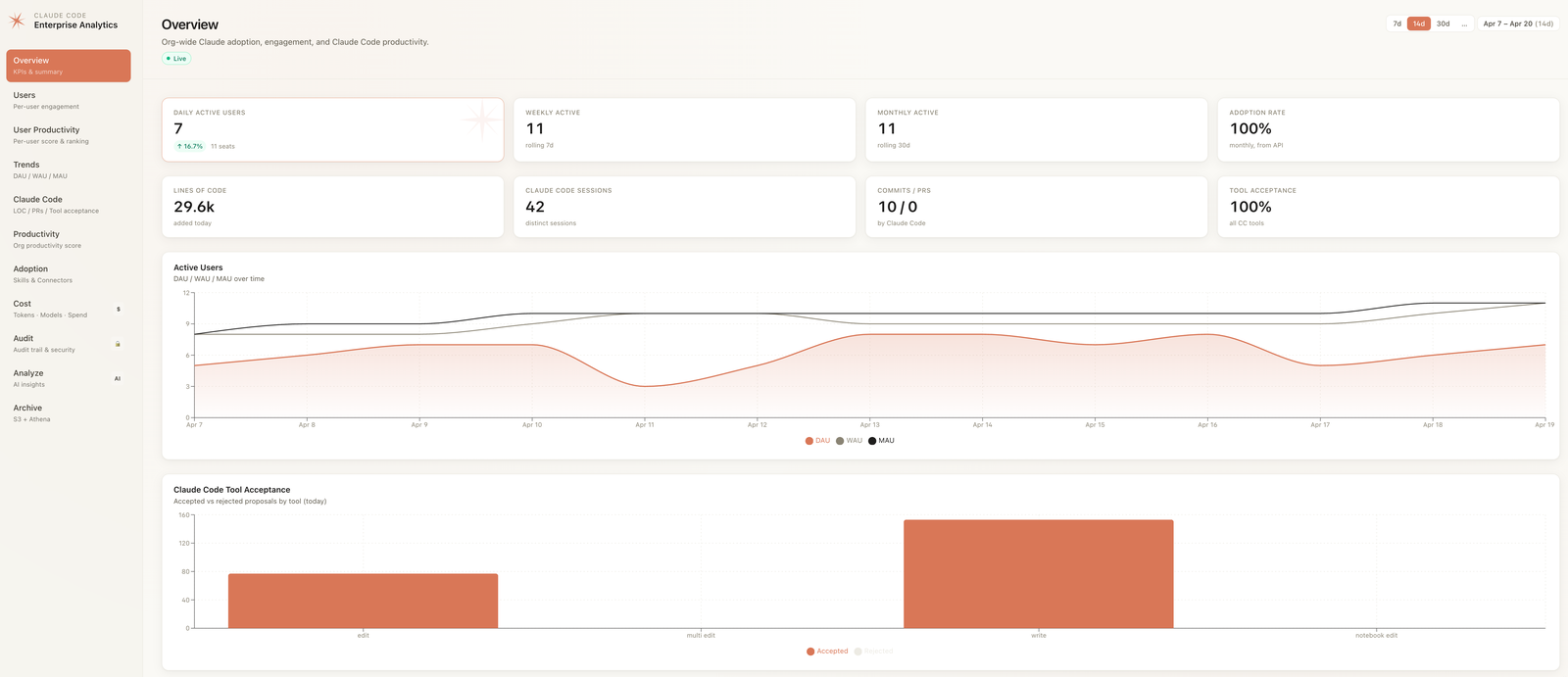Click the 'Overview' page heading
The height and width of the screenshot is (677, 1568).
[x=190, y=24]
